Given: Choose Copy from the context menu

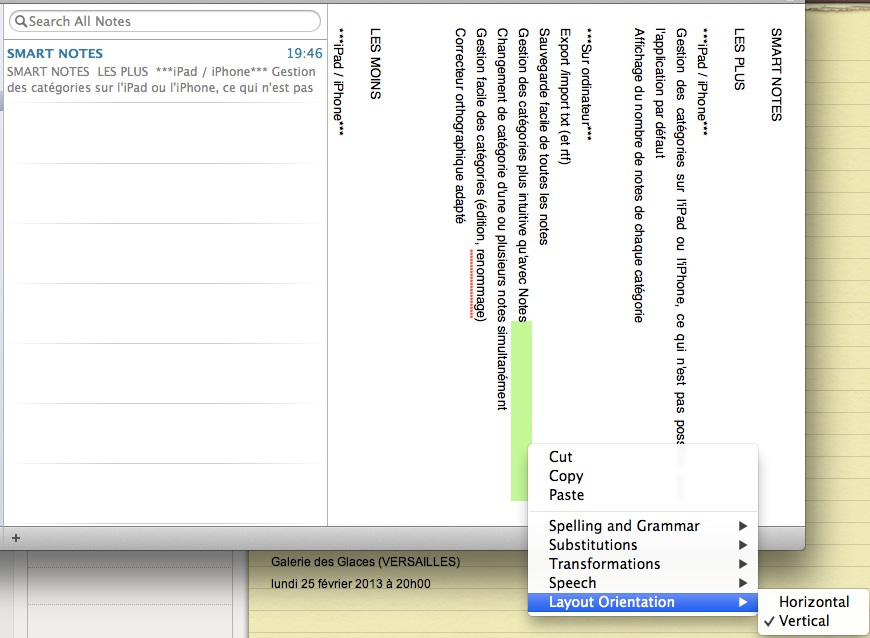Looking at the screenshot, I should (566, 476).
